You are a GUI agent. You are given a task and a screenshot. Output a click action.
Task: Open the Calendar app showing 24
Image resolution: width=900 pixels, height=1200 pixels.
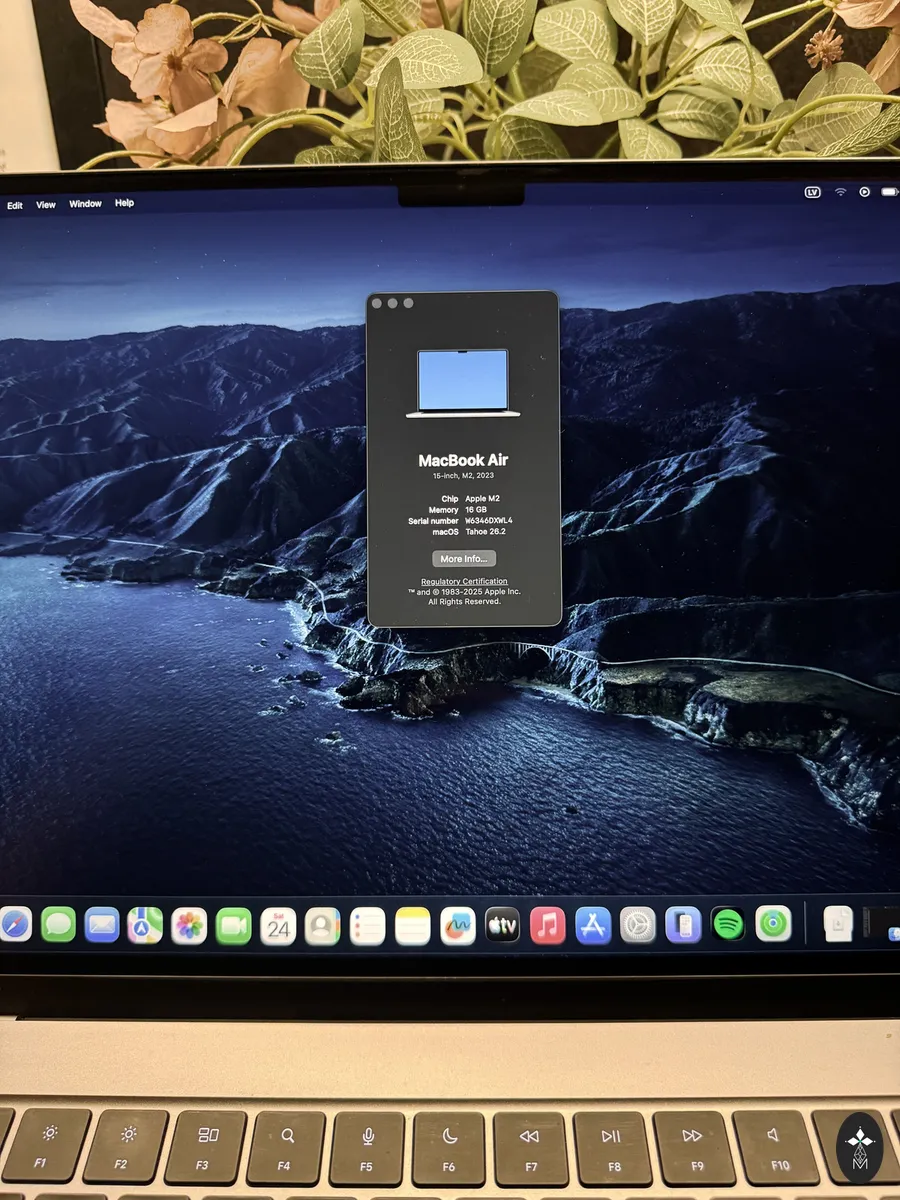coord(278,926)
